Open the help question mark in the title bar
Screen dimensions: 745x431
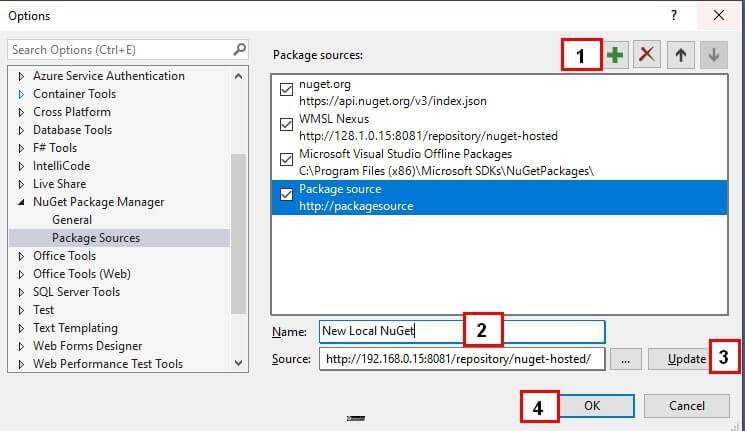[x=674, y=15]
